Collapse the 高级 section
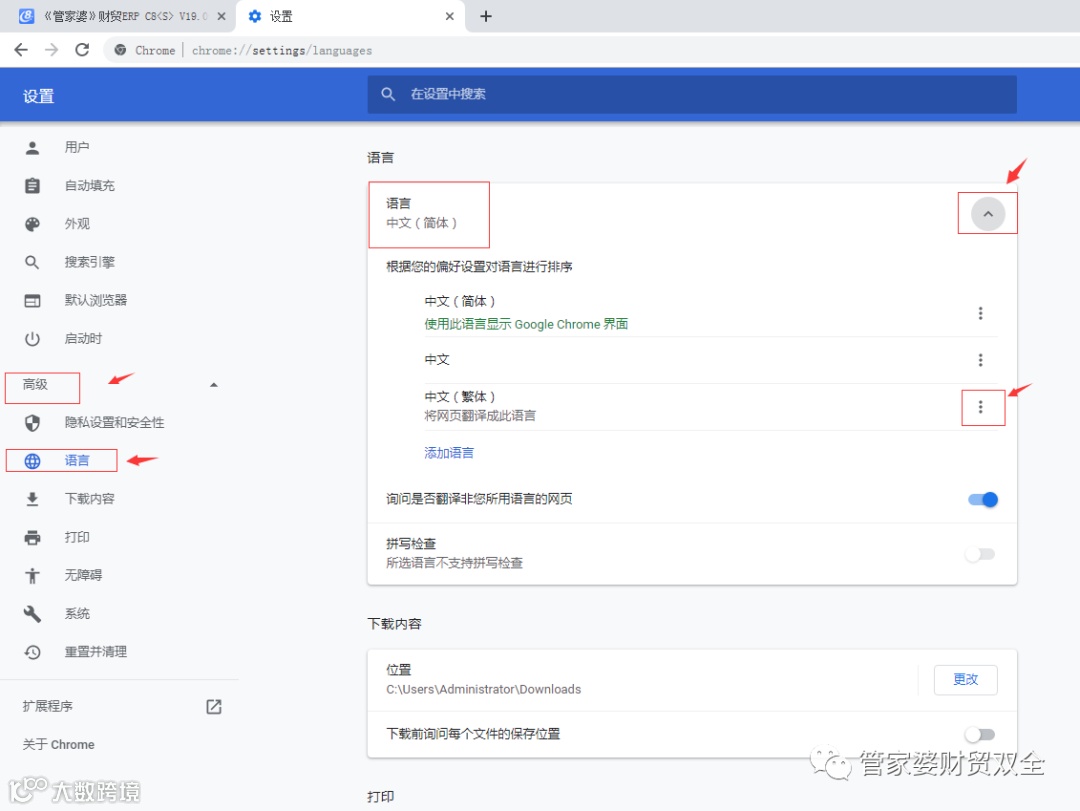The image size is (1080, 811). pyautogui.click(x=35, y=384)
